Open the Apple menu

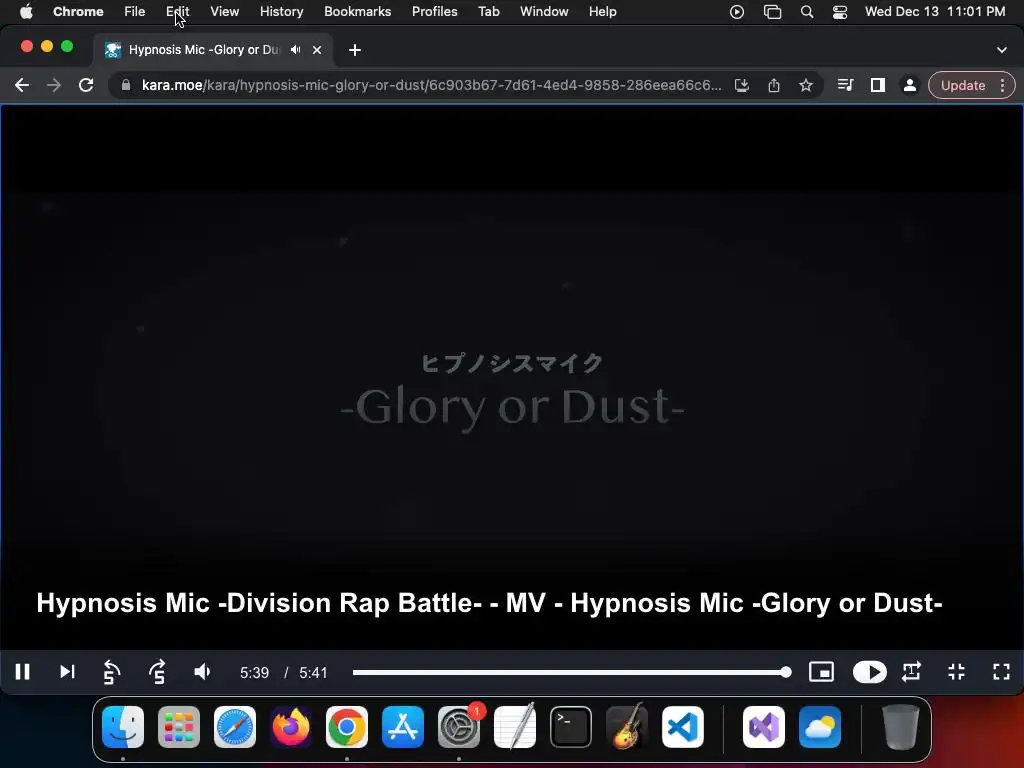(26, 12)
